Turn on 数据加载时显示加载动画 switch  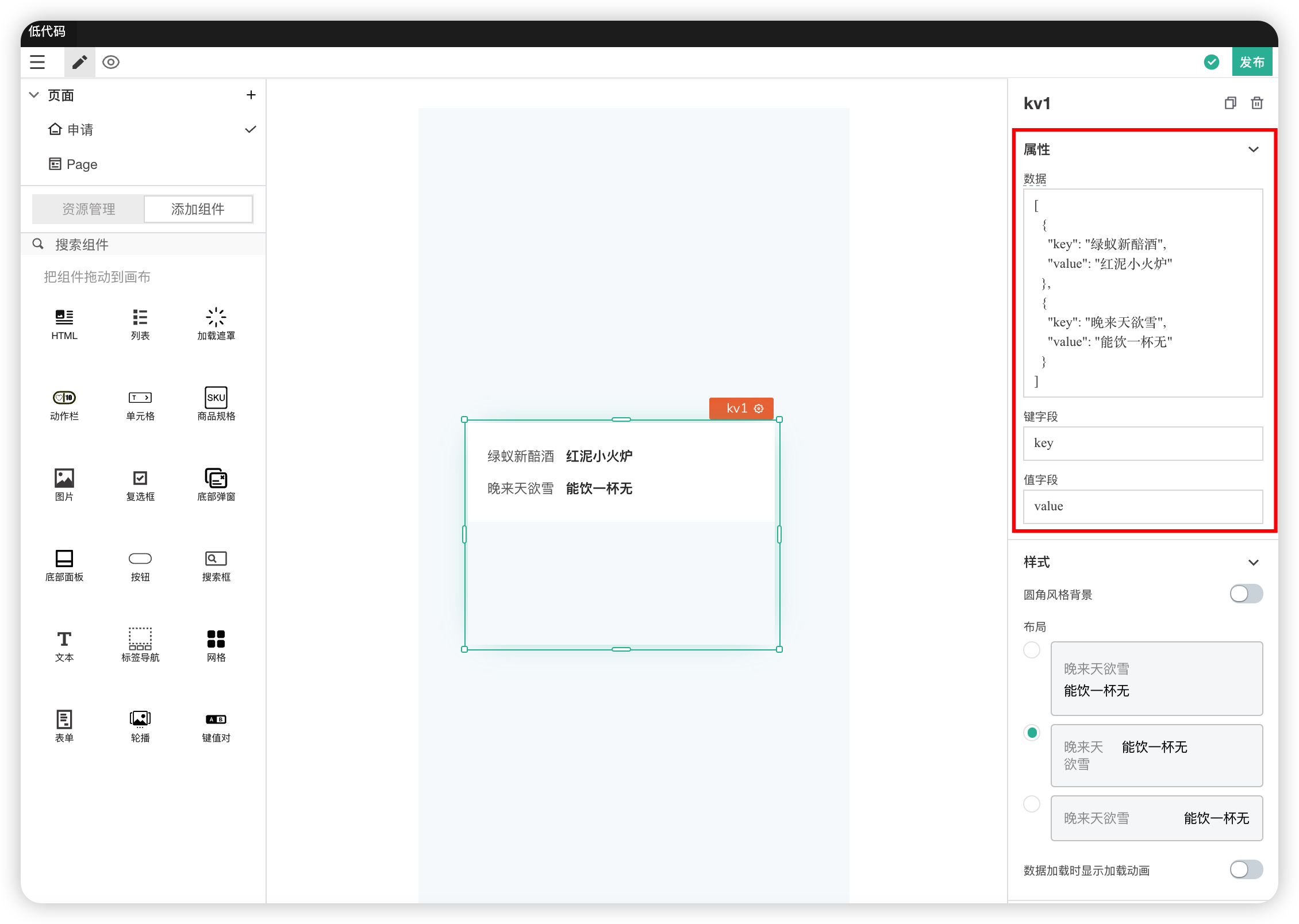[x=1246, y=869]
